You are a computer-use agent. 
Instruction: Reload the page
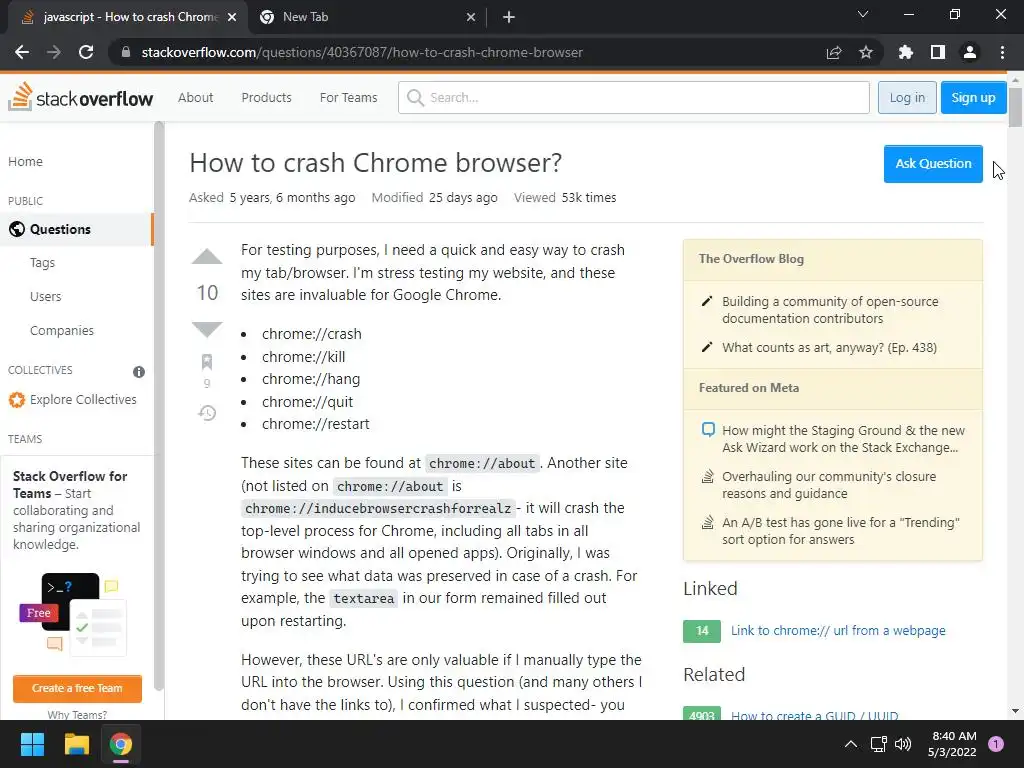coord(86,52)
